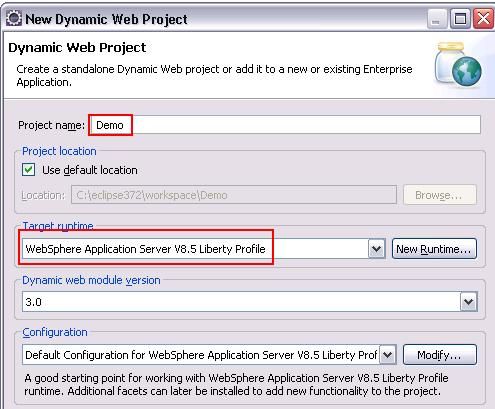Viewport: 495px width, 409px height.
Task: Select the WebSphere Application Server V8.5 runtime text
Action: [145, 249]
